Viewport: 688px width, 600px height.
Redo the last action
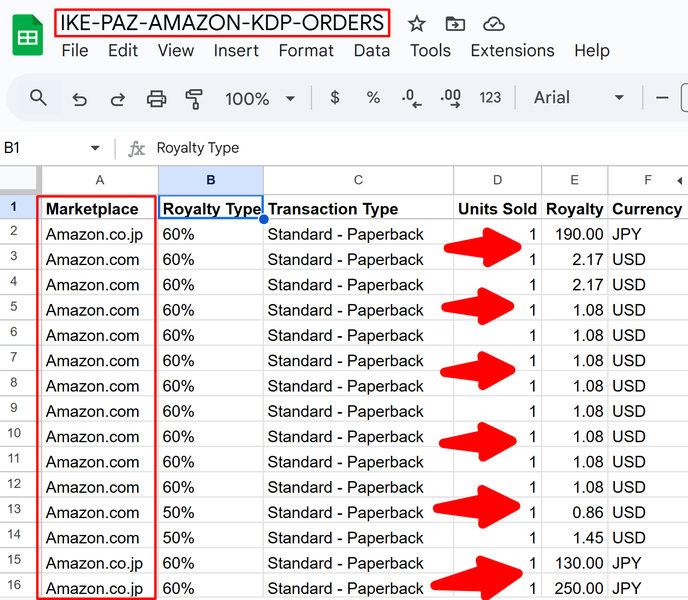(x=117, y=98)
